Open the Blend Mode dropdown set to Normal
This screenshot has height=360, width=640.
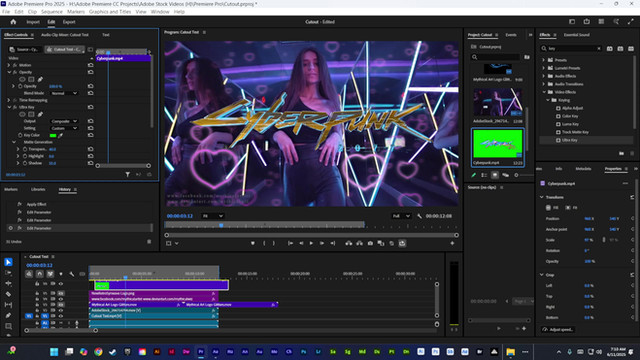[x=64, y=93]
